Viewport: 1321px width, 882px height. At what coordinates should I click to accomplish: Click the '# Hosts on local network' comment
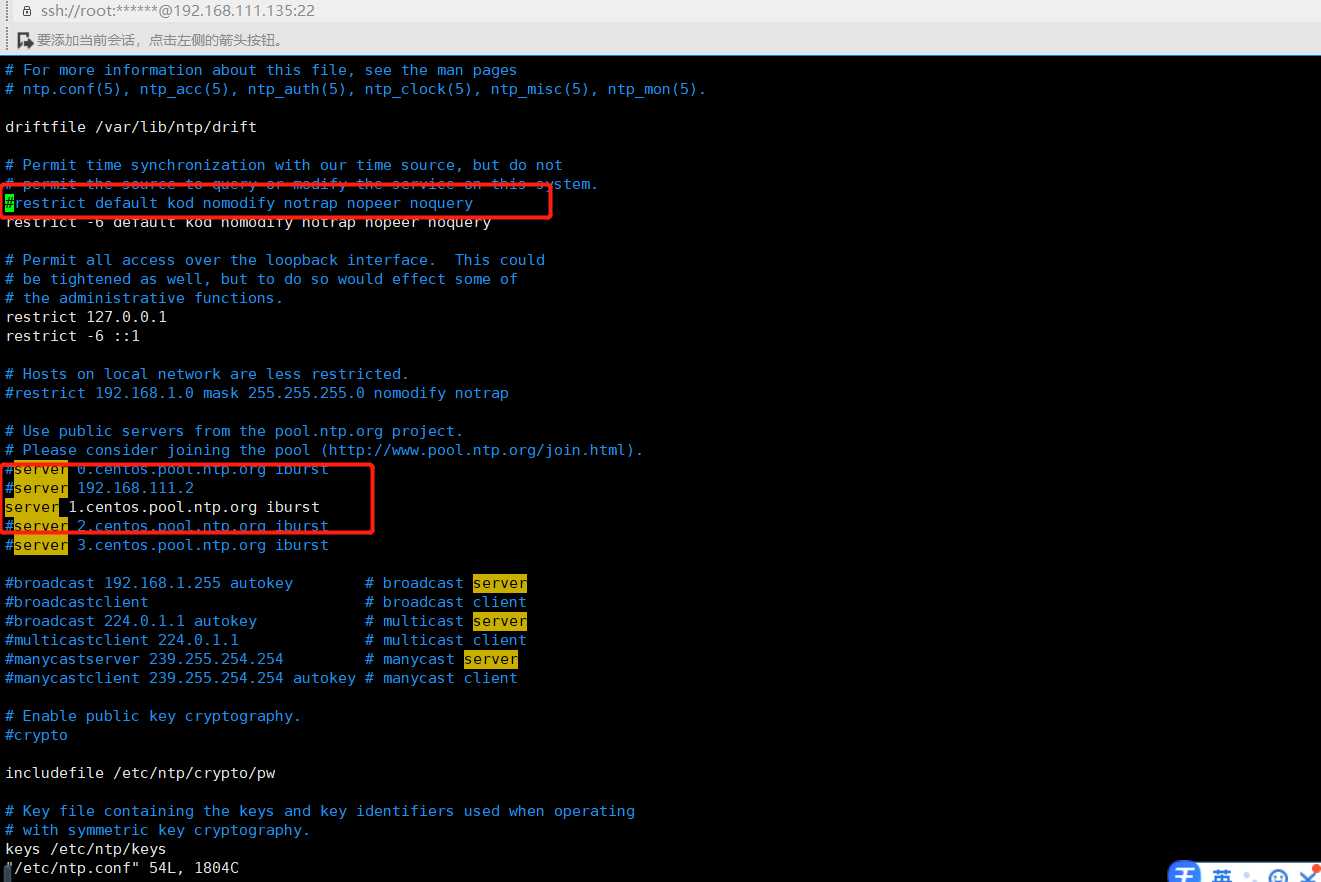207,374
